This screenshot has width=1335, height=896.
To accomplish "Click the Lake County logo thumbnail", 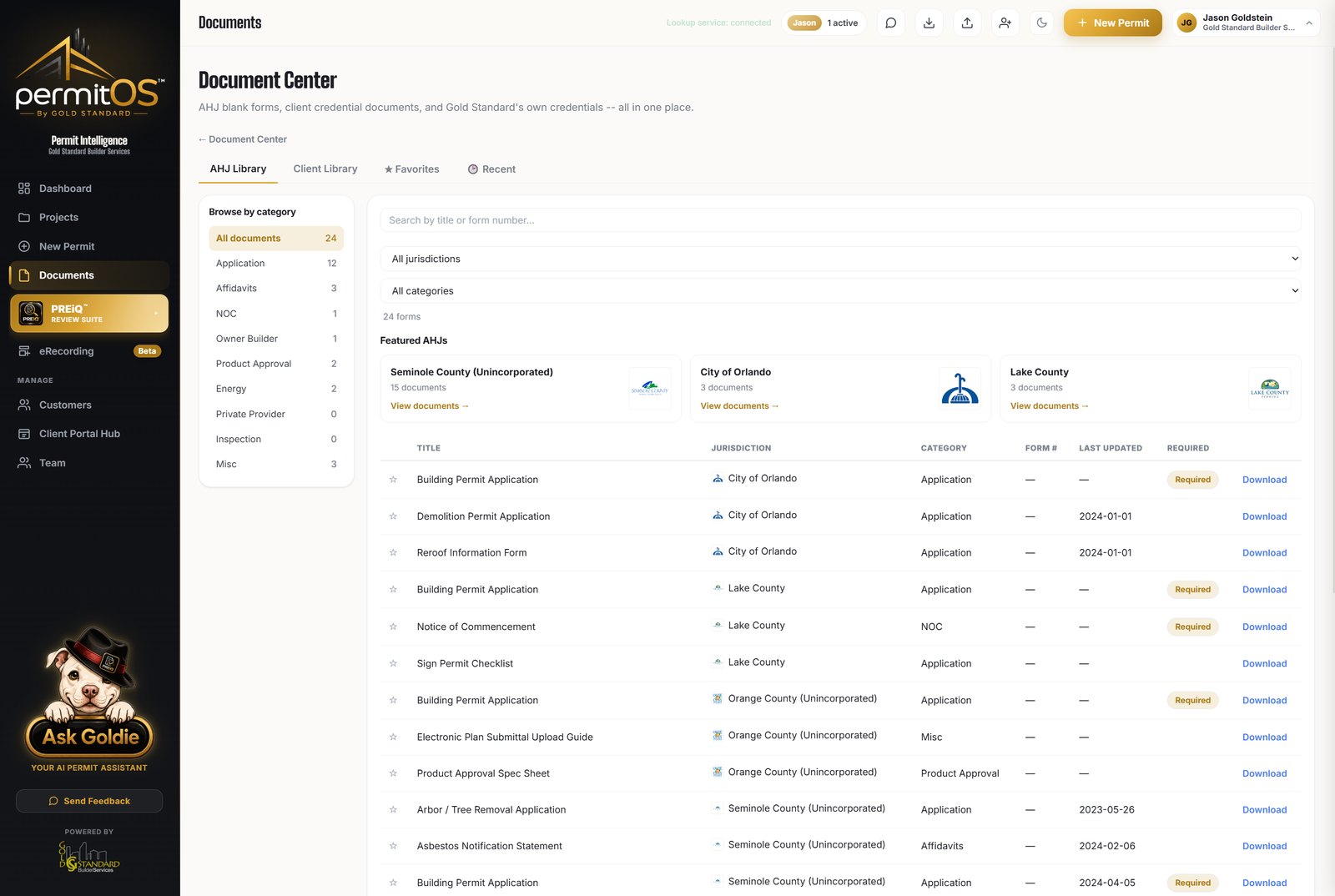I will [1270, 389].
